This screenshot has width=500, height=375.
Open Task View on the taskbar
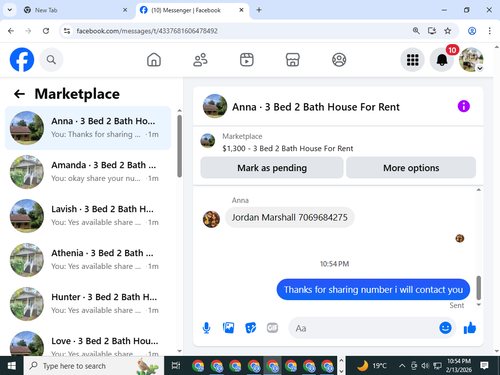click(176, 366)
